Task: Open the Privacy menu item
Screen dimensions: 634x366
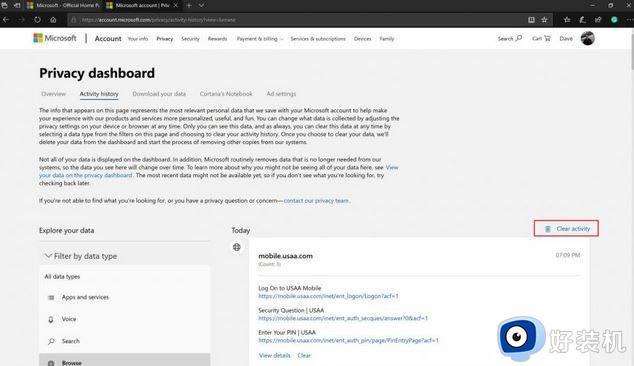Action: coord(165,39)
